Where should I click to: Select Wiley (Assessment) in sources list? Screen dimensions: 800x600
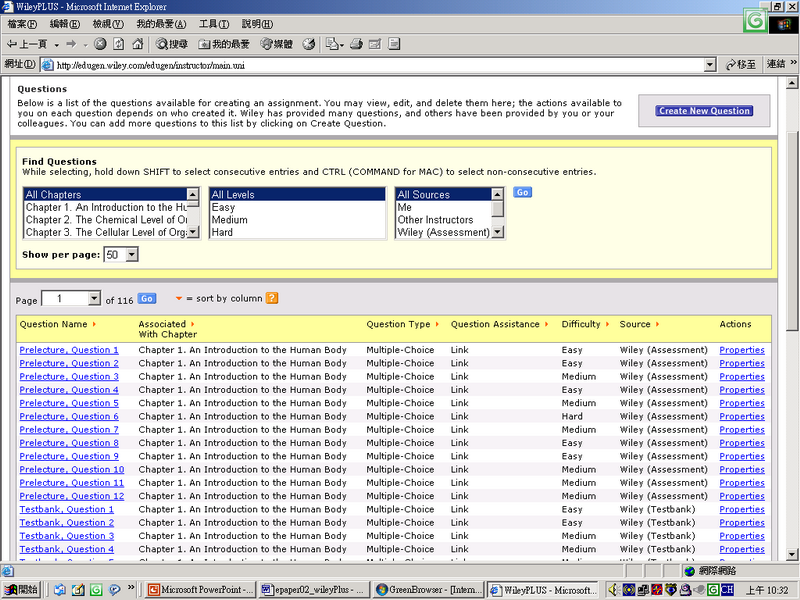[x=443, y=232]
